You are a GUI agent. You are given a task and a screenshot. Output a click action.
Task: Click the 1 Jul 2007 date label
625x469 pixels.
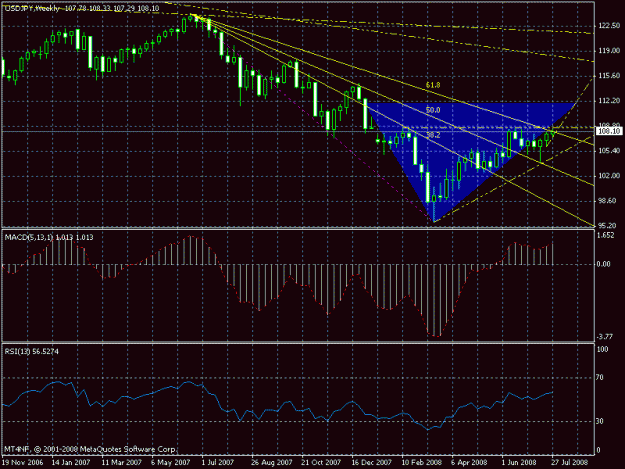[x=218, y=462]
